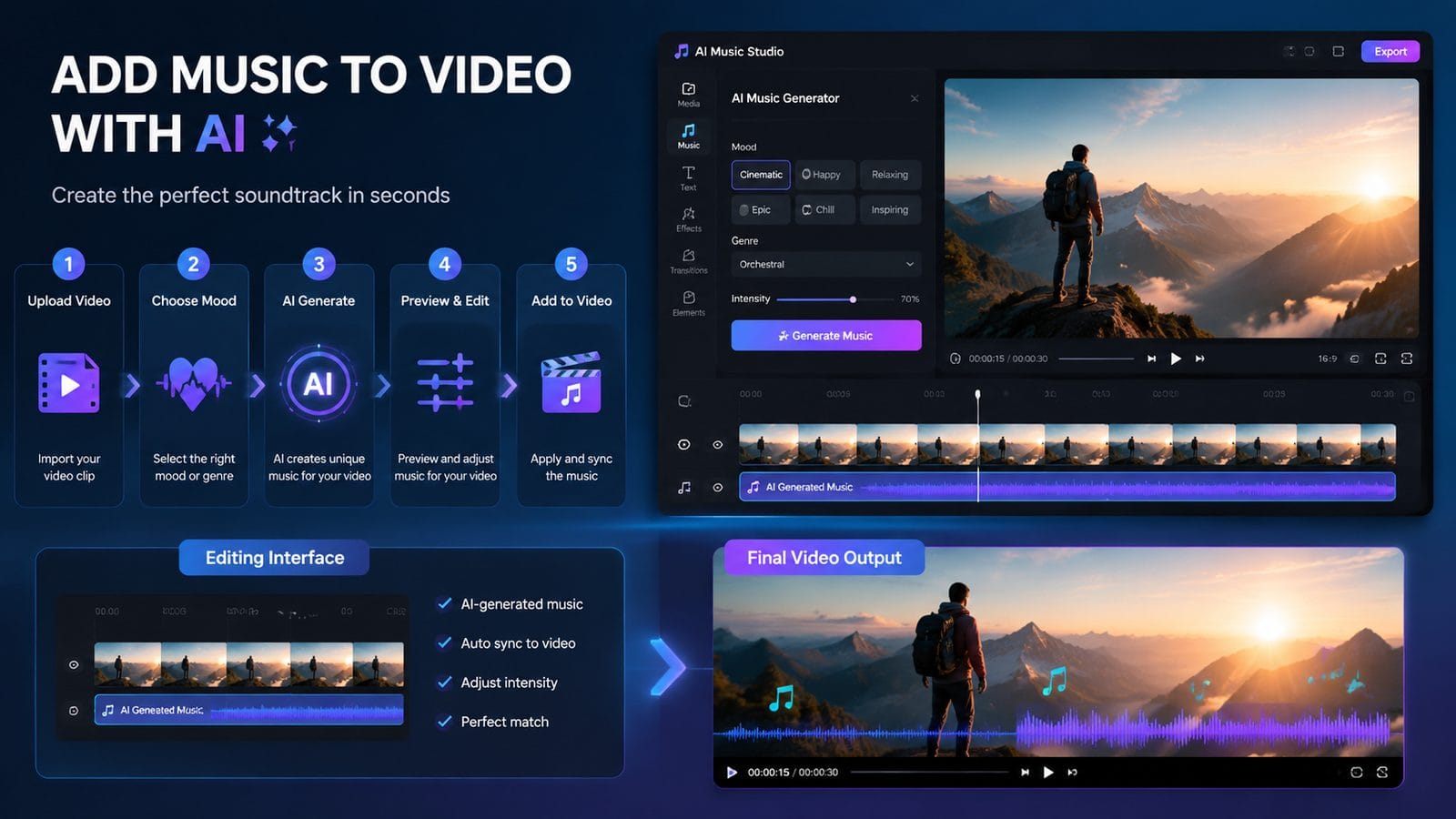The width and height of the screenshot is (1456, 819).
Task: Select the Happy mood
Action: tap(824, 175)
